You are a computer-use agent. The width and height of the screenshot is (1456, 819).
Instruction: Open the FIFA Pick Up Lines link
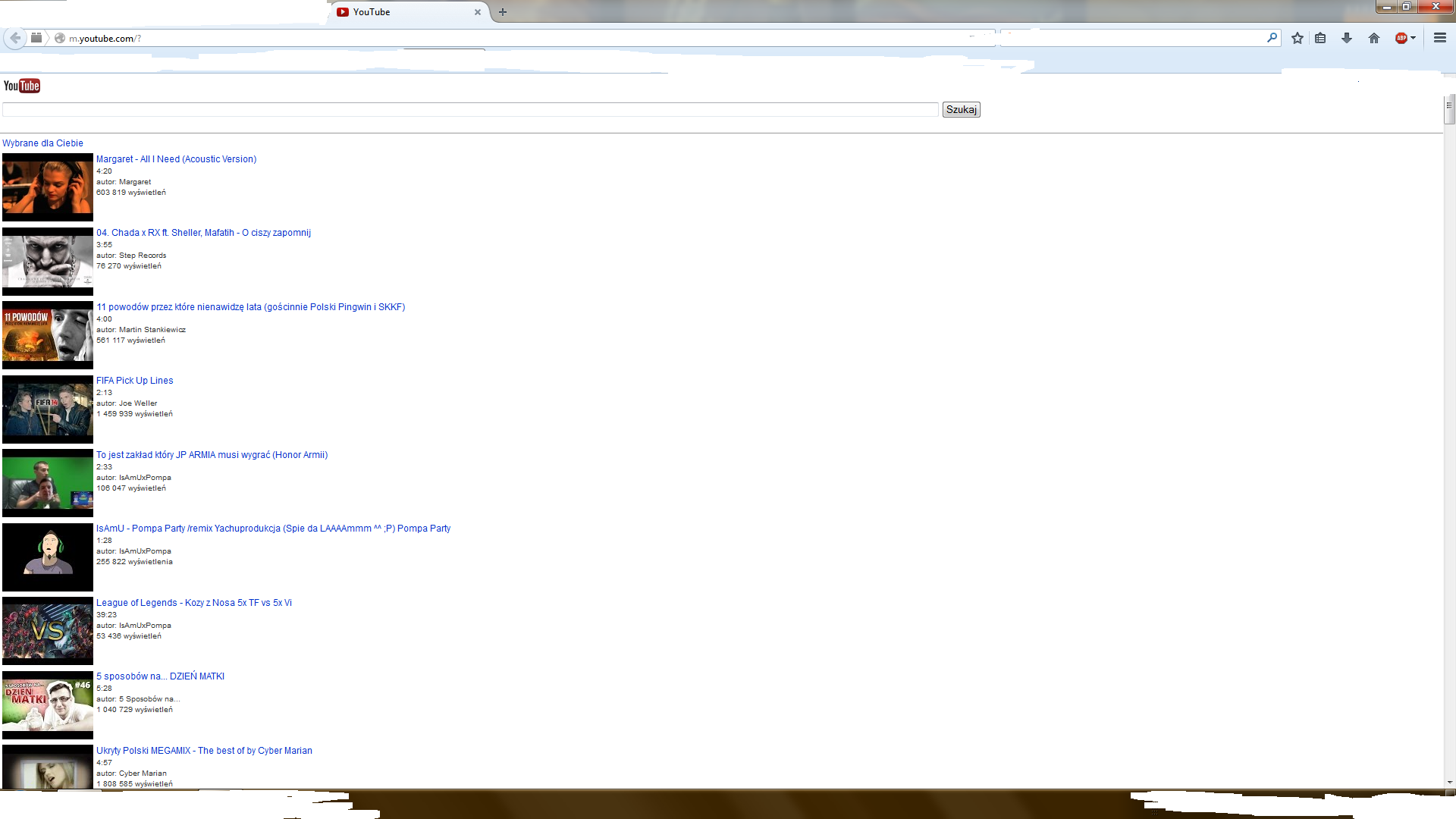pyautogui.click(x=134, y=381)
